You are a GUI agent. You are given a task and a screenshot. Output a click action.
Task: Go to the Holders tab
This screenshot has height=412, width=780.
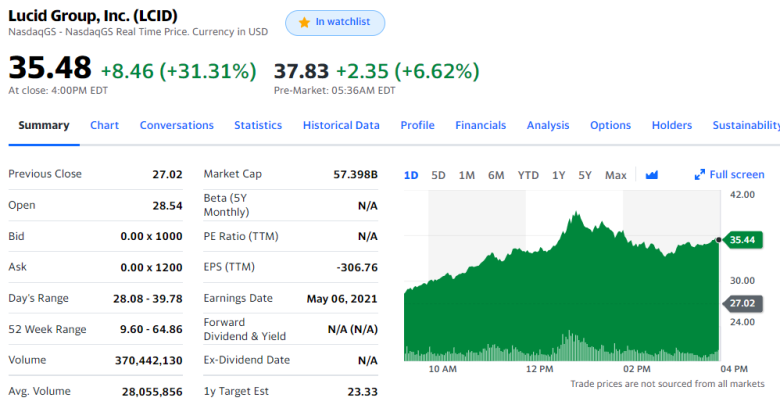coord(672,125)
